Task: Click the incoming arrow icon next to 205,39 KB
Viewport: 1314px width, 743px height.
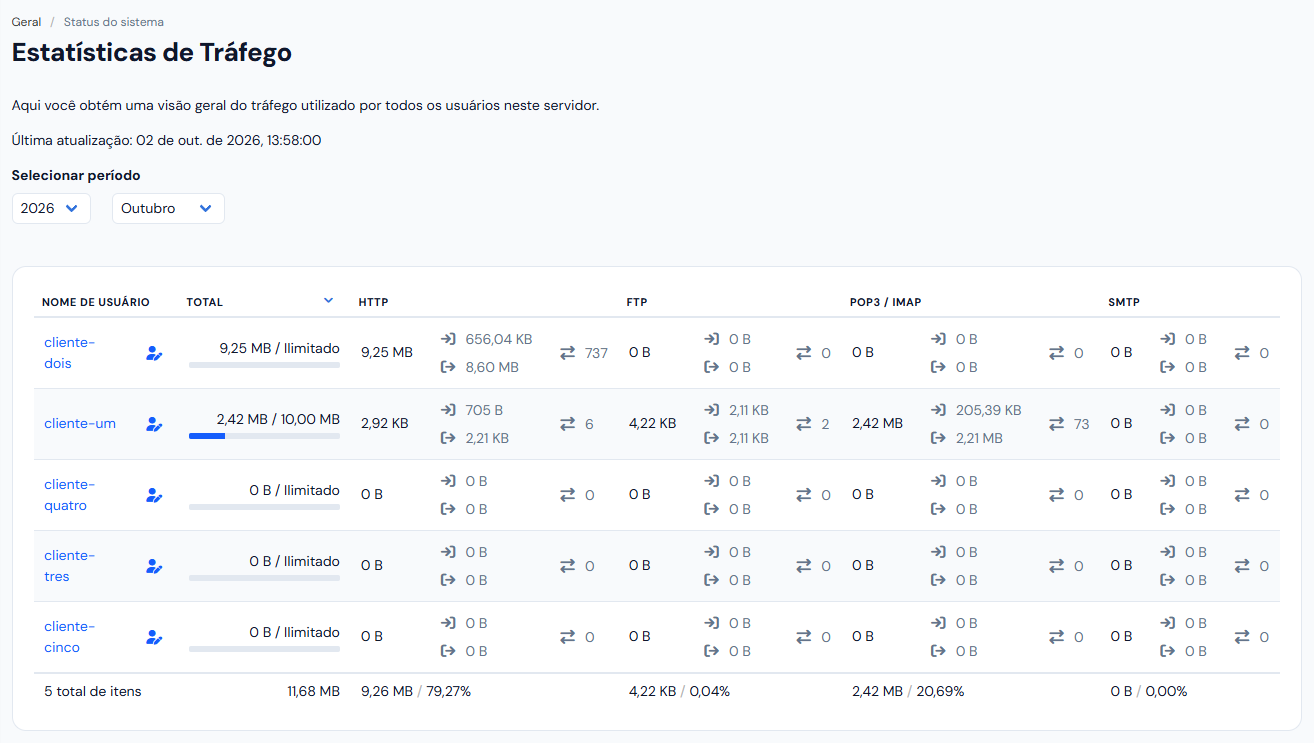Action: pyautogui.click(x=938, y=410)
